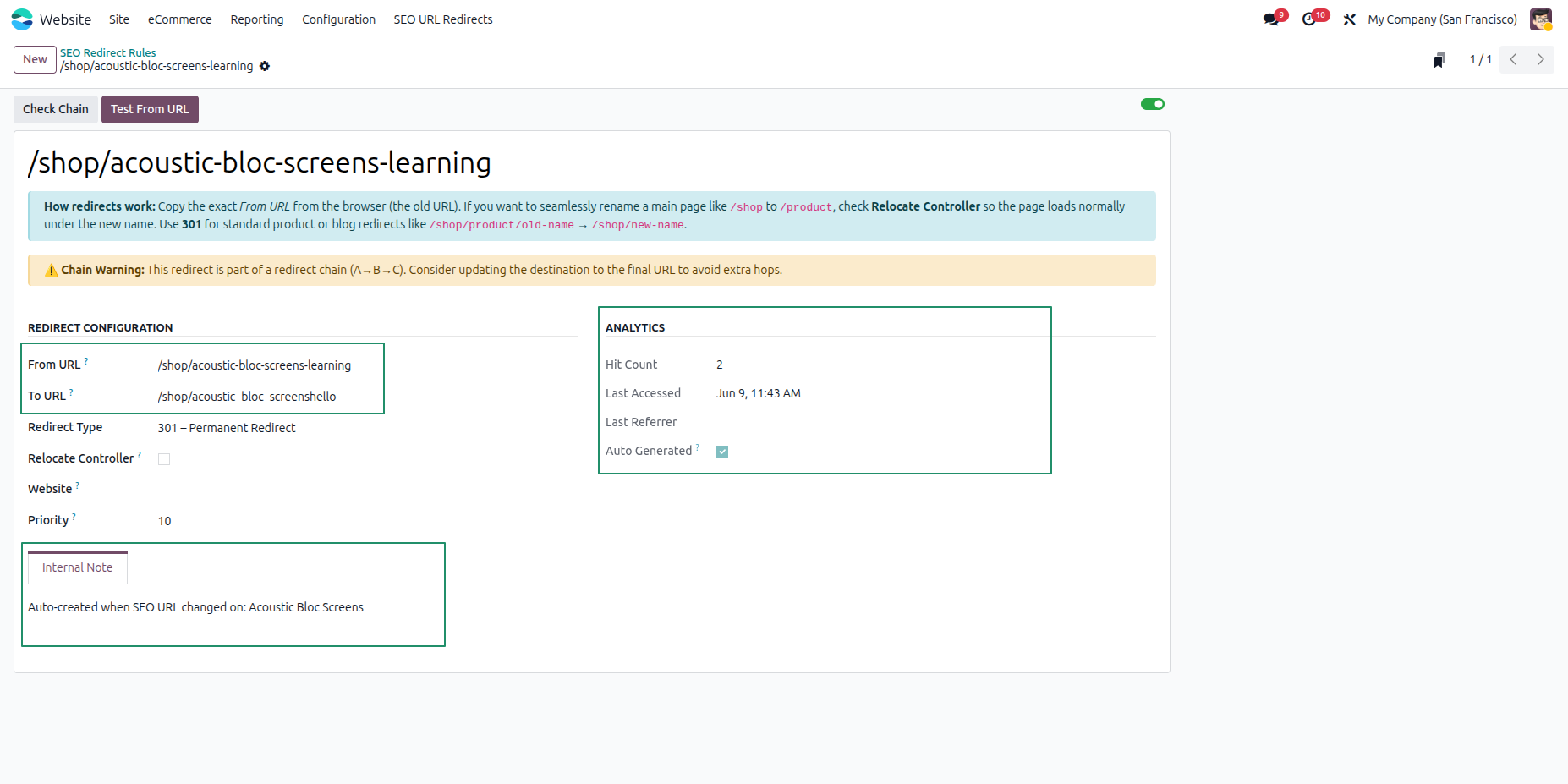Click the New button
This screenshot has width=1568, height=784.
(35, 59)
